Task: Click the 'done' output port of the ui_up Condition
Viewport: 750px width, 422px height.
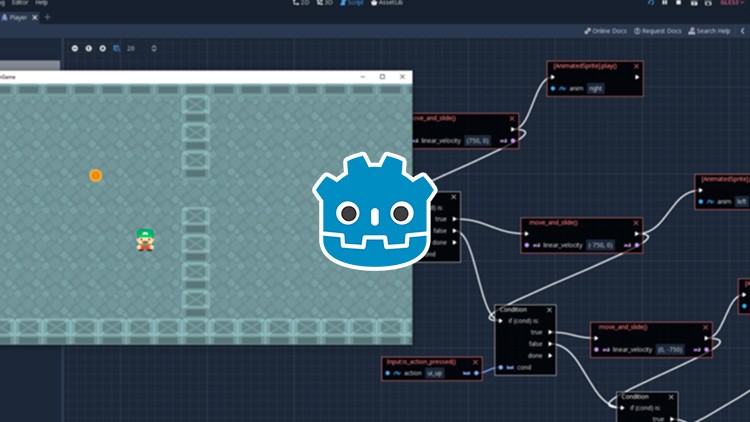Action: pyautogui.click(x=551, y=355)
